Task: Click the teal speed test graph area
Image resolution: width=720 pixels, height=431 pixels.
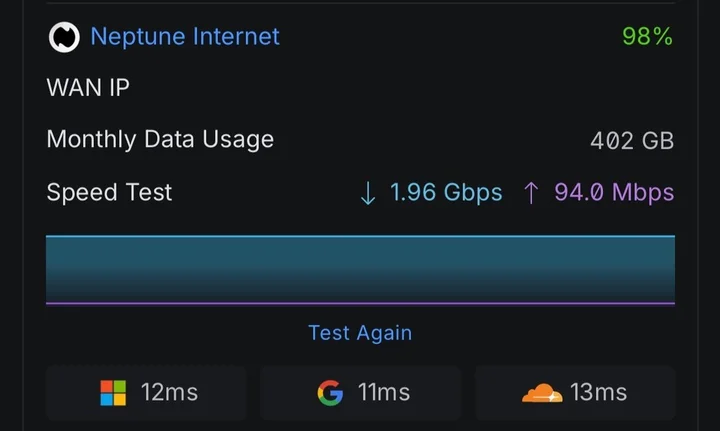Action: pos(360,268)
